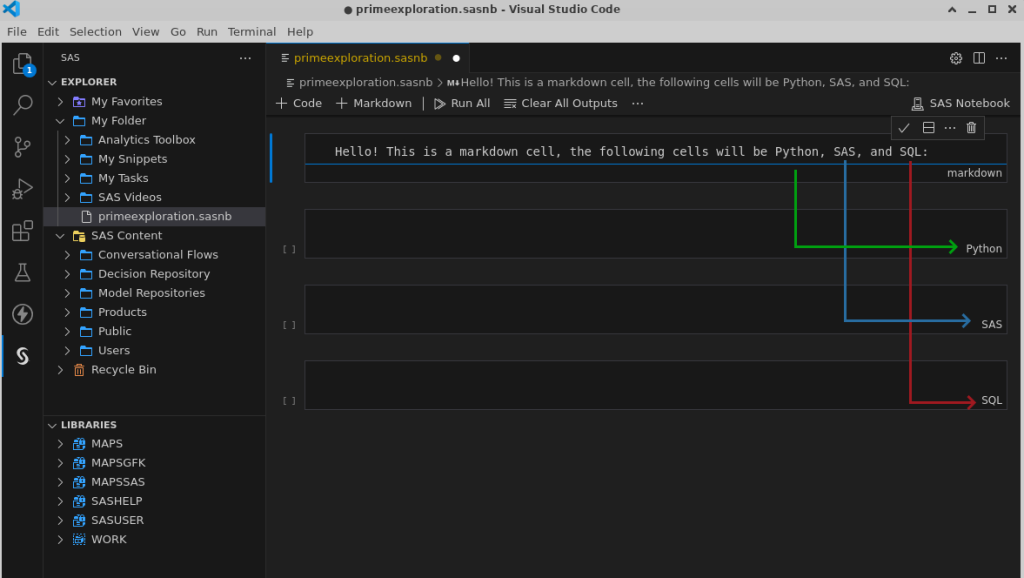Change SQL cell language label
1024x578 pixels.
[x=991, y=400]
